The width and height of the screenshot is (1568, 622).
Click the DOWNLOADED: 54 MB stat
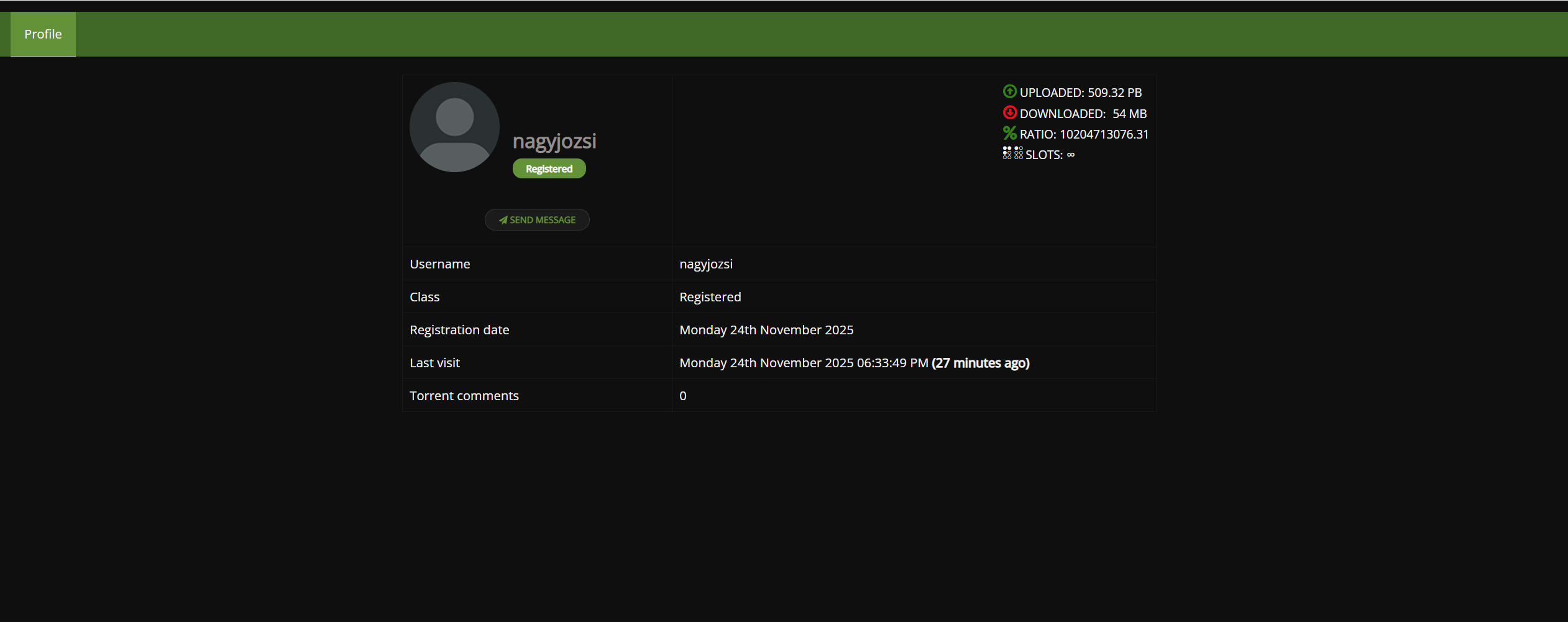tap(1083, 113)
